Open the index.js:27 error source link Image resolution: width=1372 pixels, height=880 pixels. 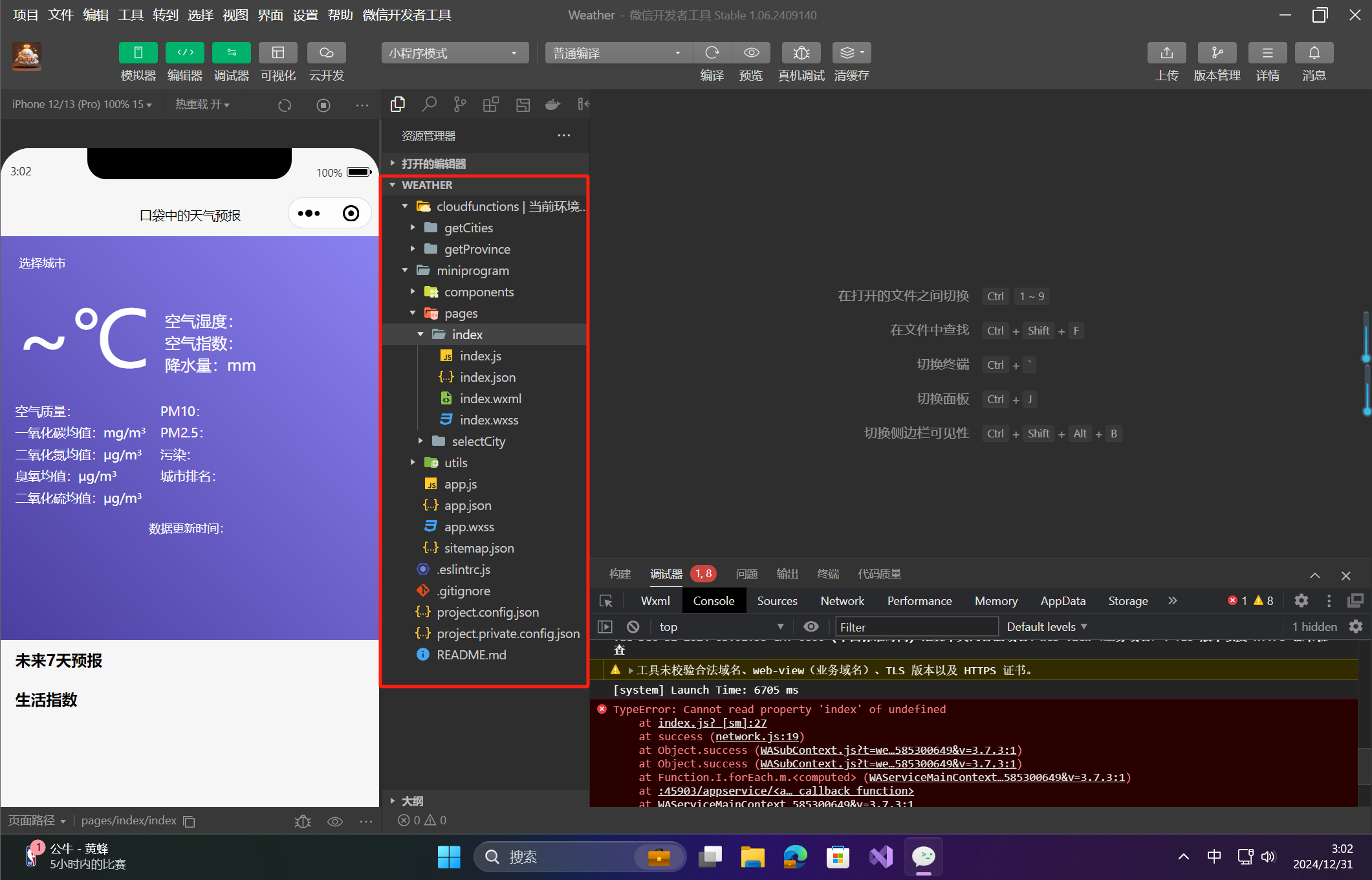coord(712,723)
